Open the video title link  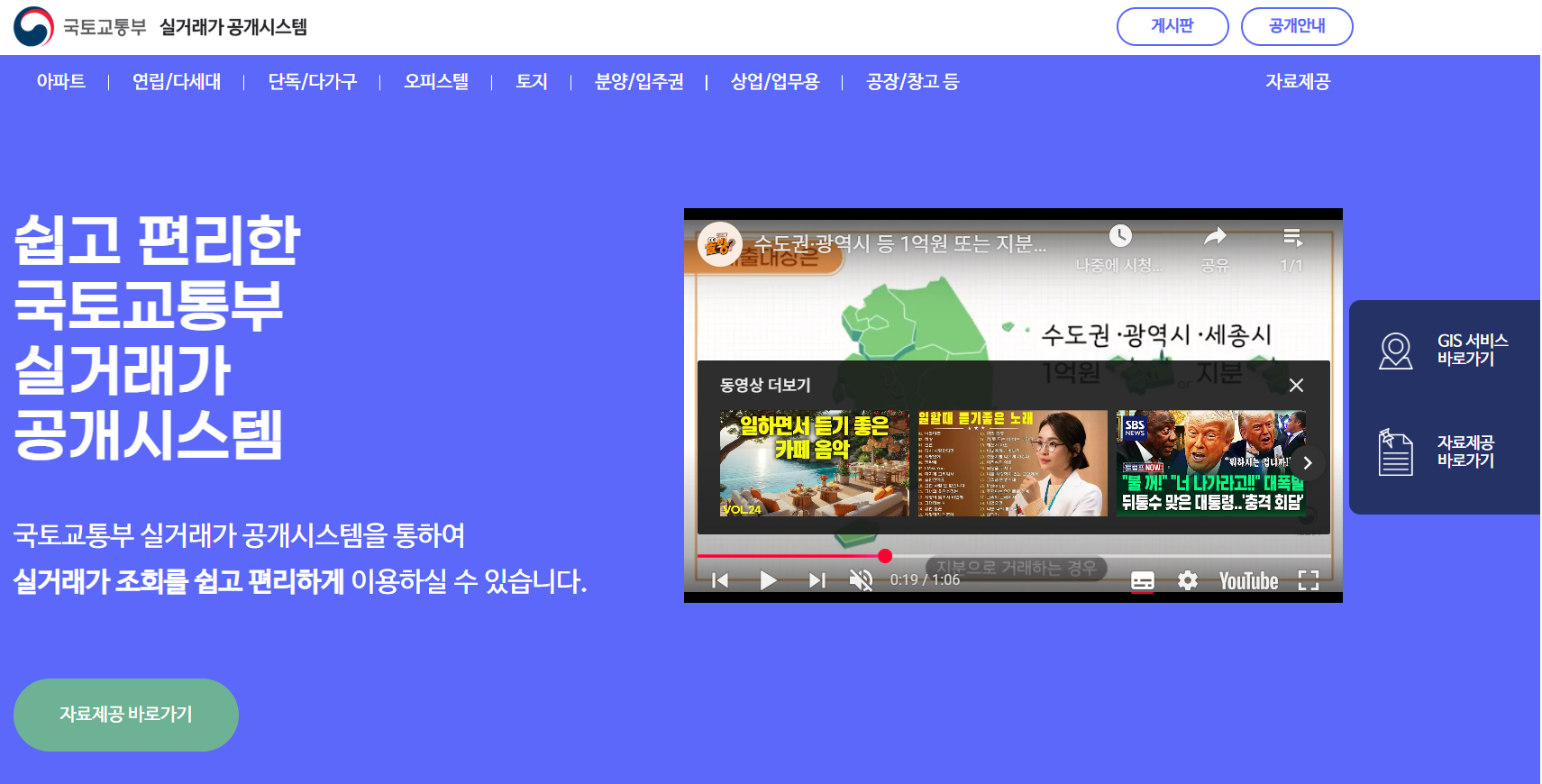click(899, 243)
